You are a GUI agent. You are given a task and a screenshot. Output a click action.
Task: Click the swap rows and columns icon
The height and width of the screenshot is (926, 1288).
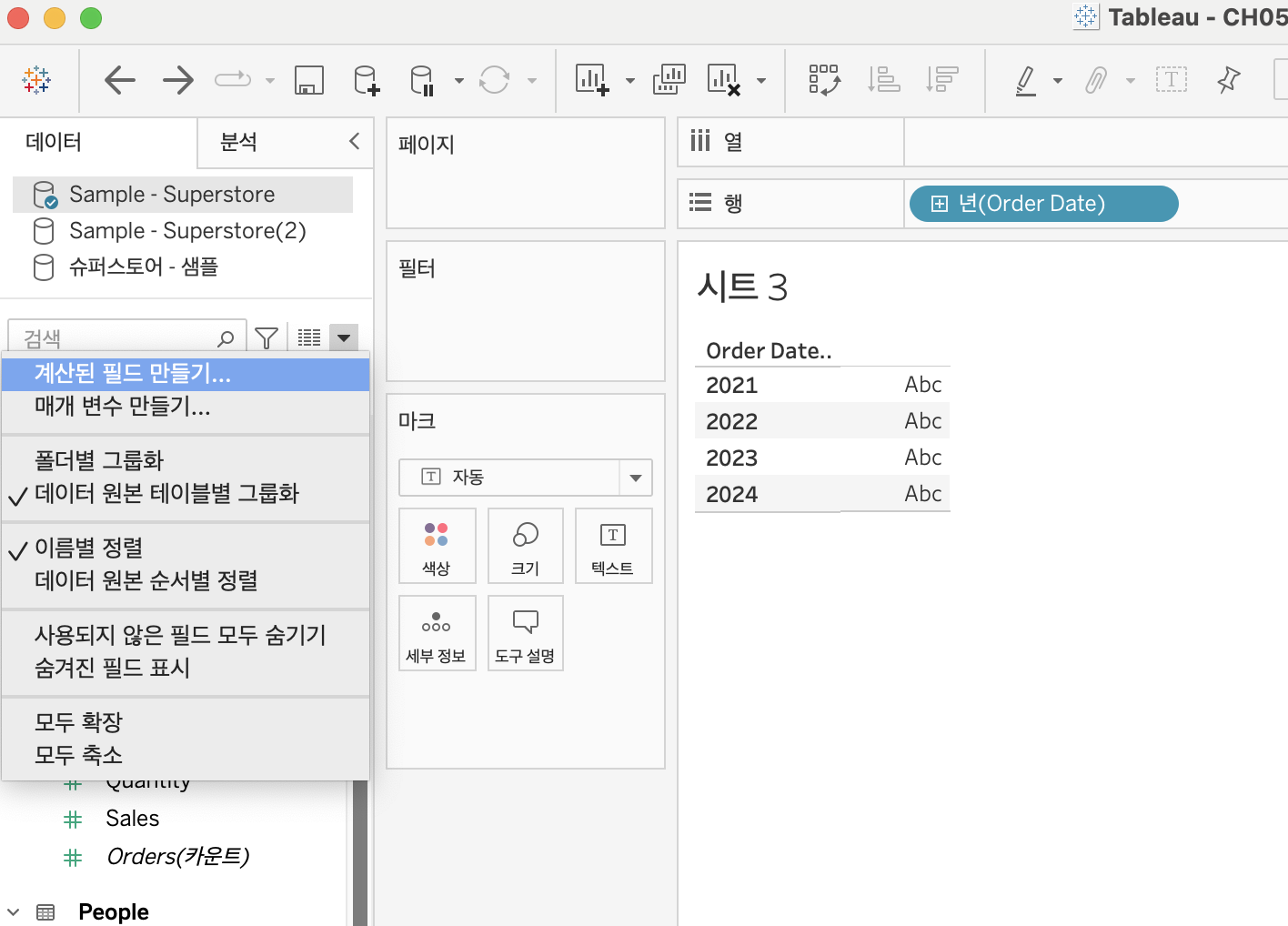pos(825,80)
